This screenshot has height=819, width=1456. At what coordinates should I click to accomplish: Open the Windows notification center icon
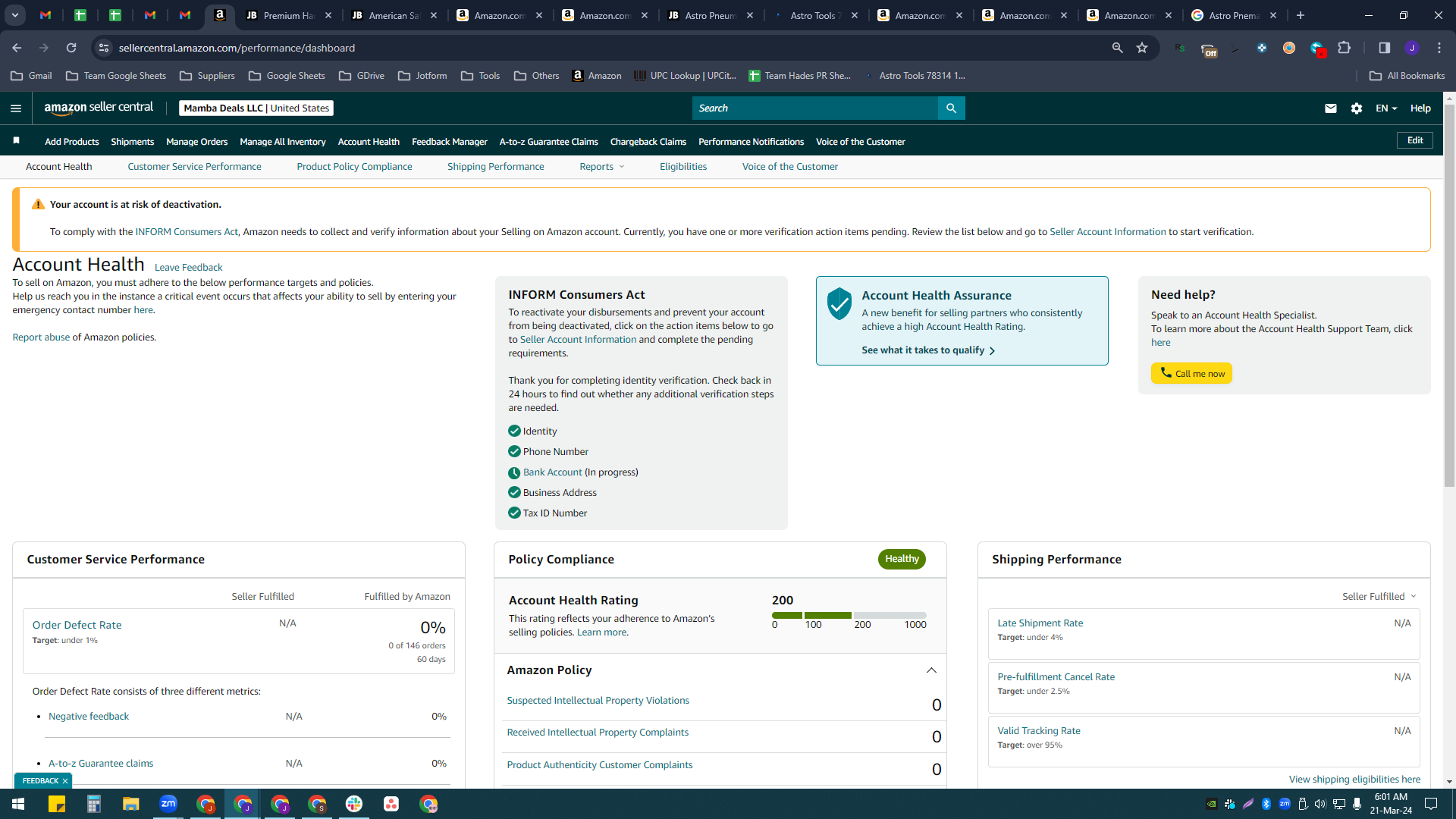[x=1431, y=804]
